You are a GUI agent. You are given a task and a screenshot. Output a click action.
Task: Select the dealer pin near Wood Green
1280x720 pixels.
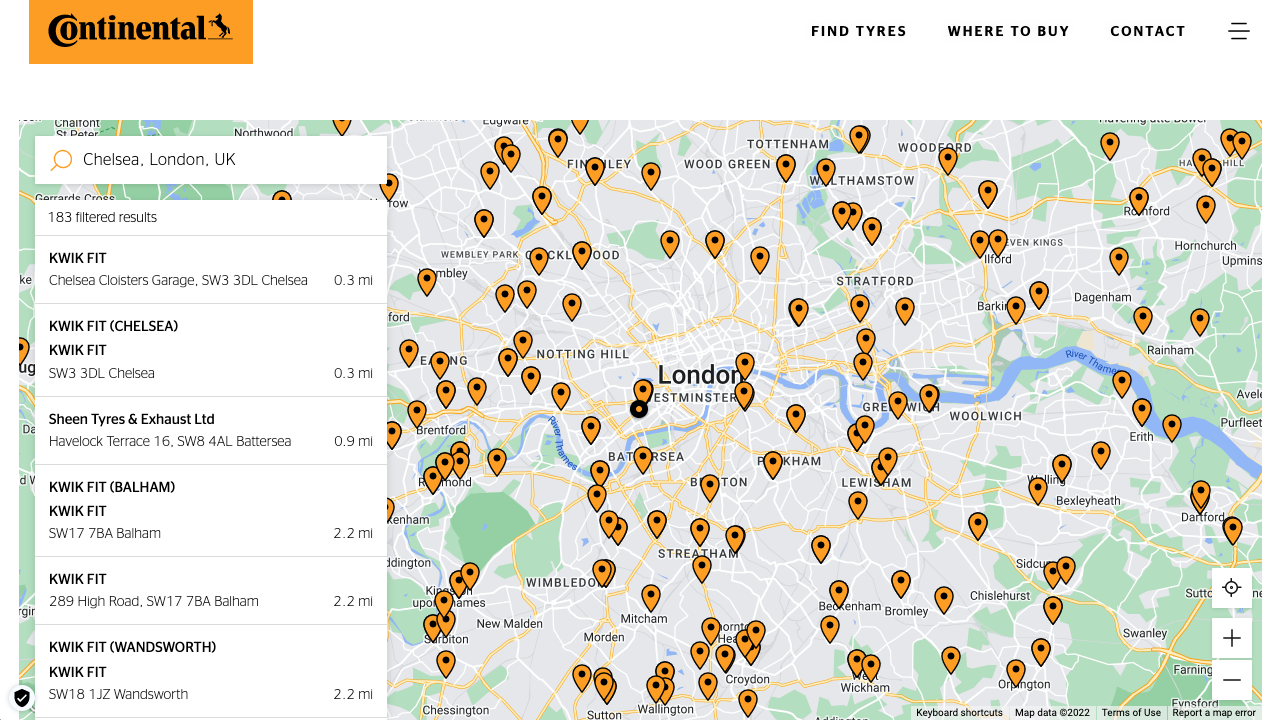(x=786, y=168)
